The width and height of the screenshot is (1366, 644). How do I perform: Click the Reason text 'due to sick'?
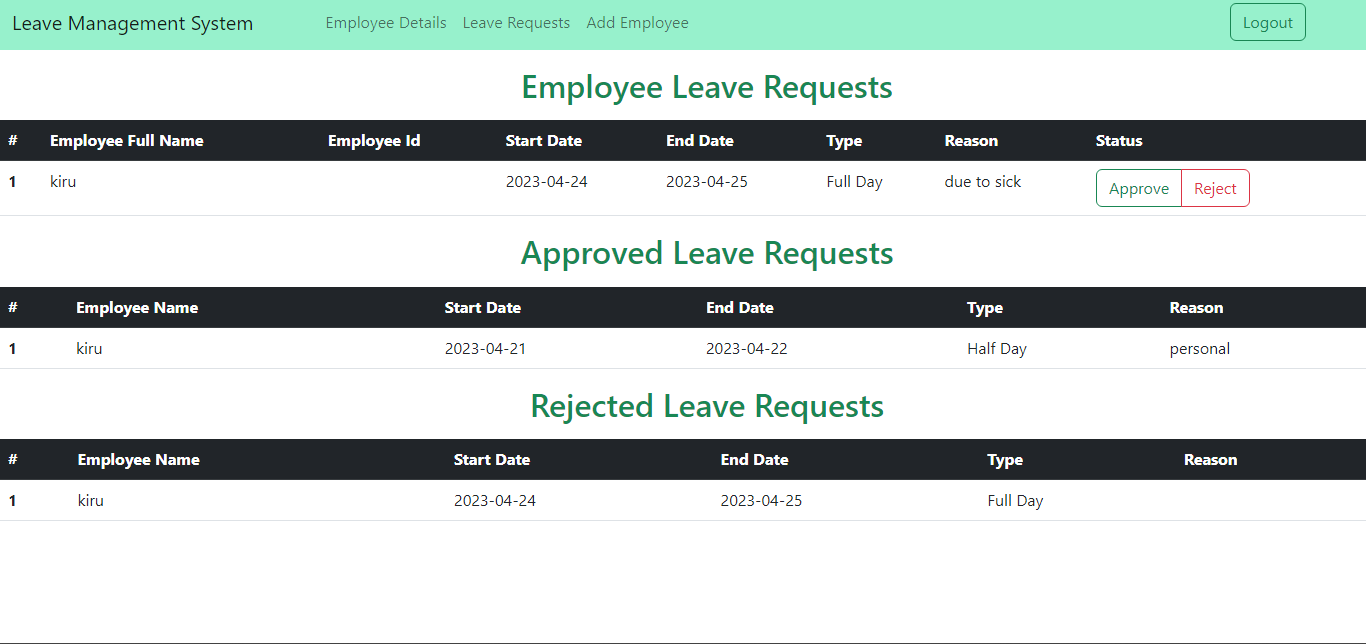(x=982, y=181)
